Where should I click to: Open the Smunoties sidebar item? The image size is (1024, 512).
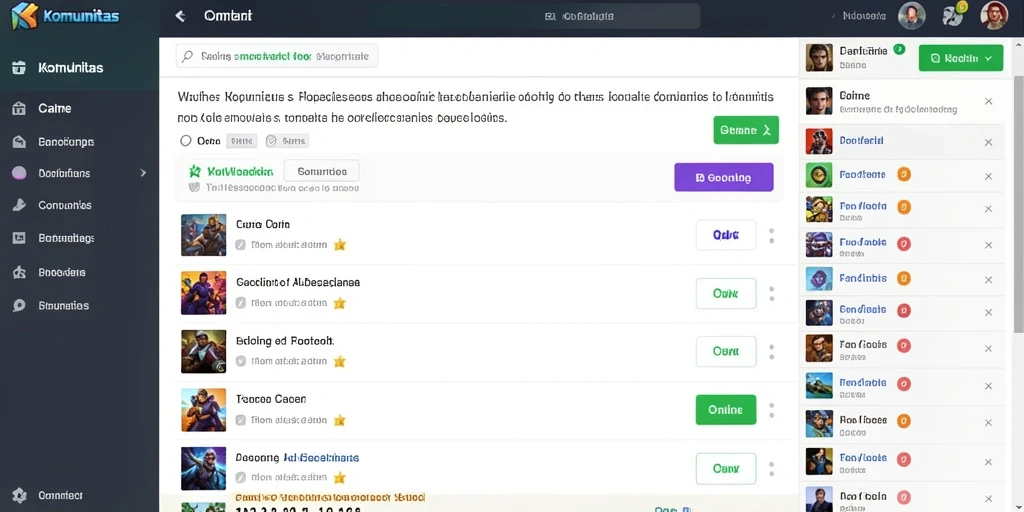click(79, 305)
